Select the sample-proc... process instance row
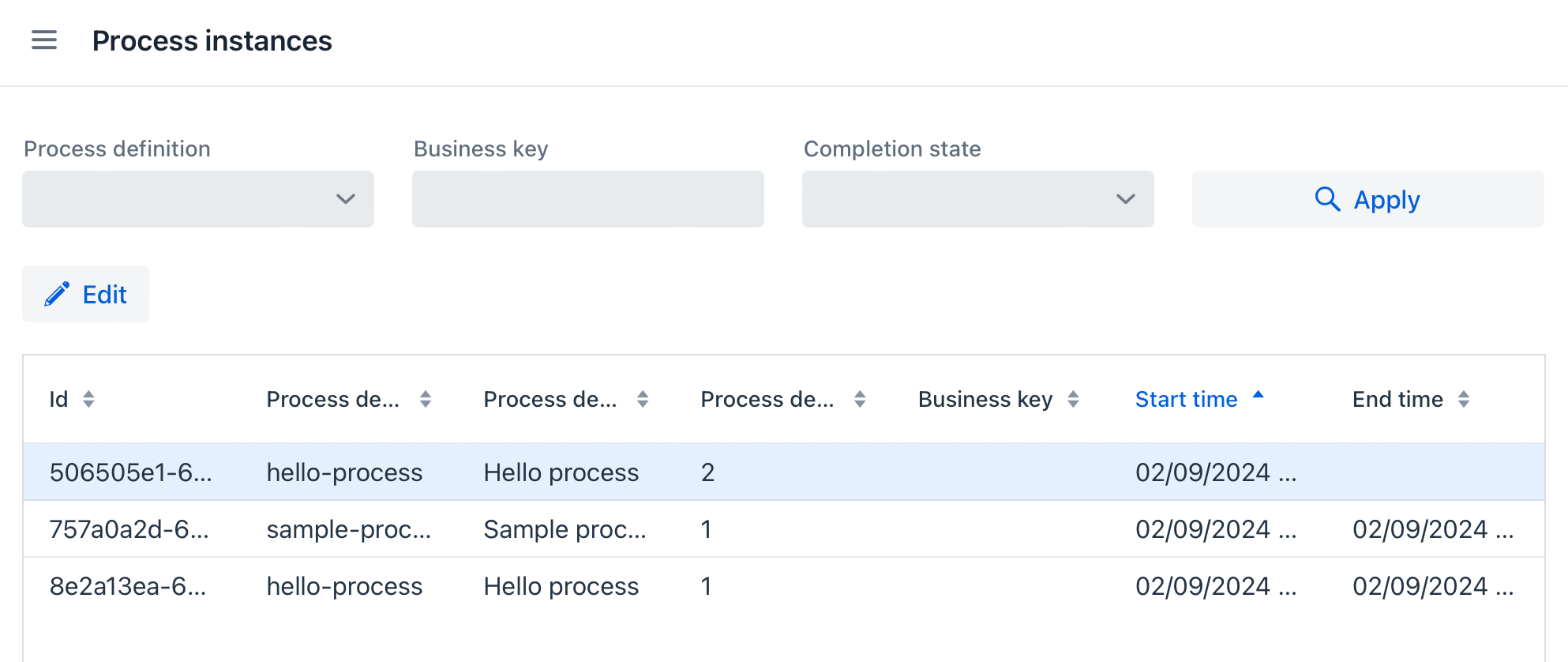 point(348,529)
